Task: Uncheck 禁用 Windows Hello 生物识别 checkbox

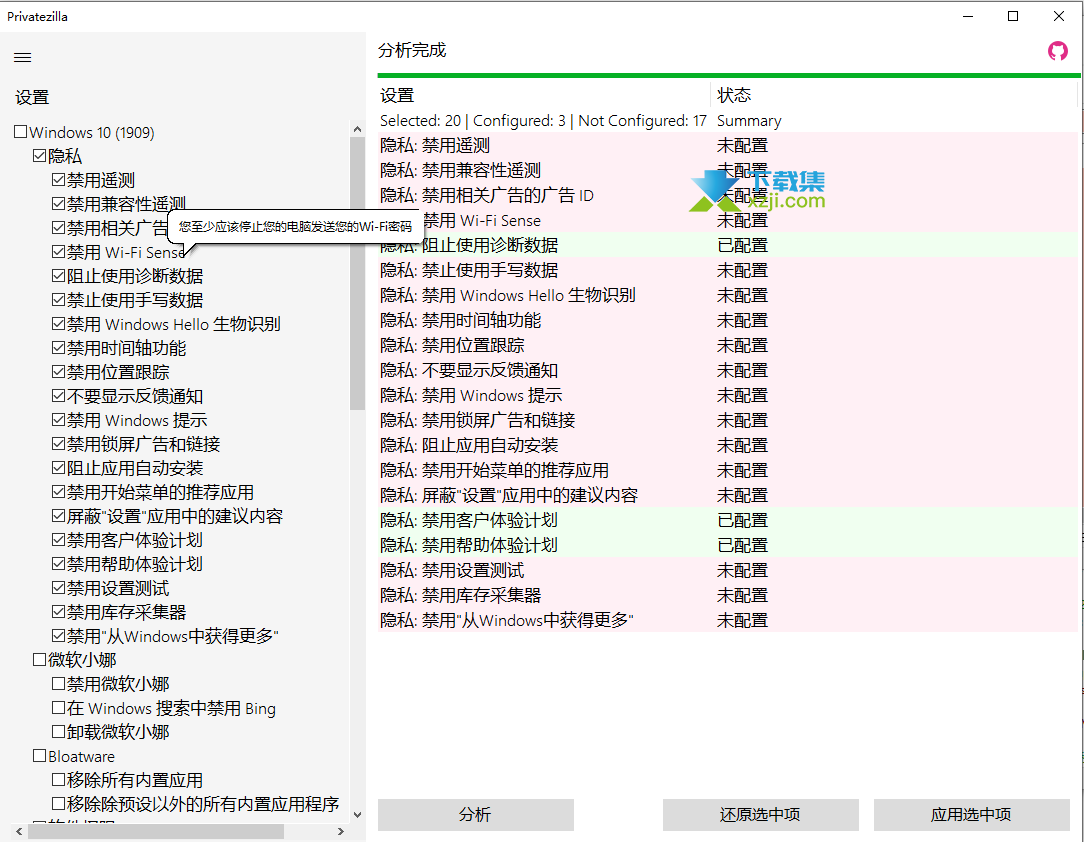Action: (x=59, y=324)
